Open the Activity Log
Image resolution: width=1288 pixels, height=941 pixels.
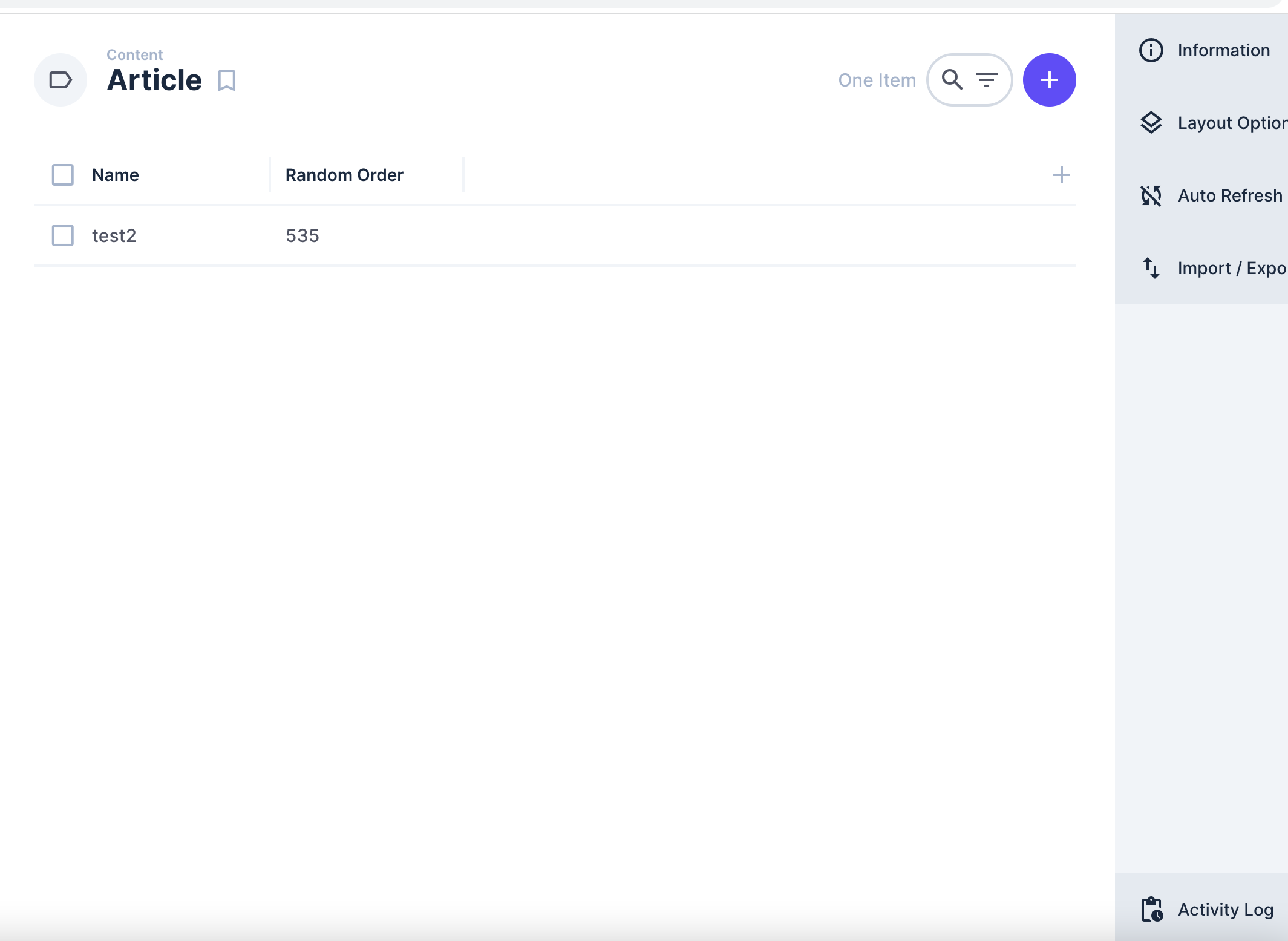click(1224, 909)
